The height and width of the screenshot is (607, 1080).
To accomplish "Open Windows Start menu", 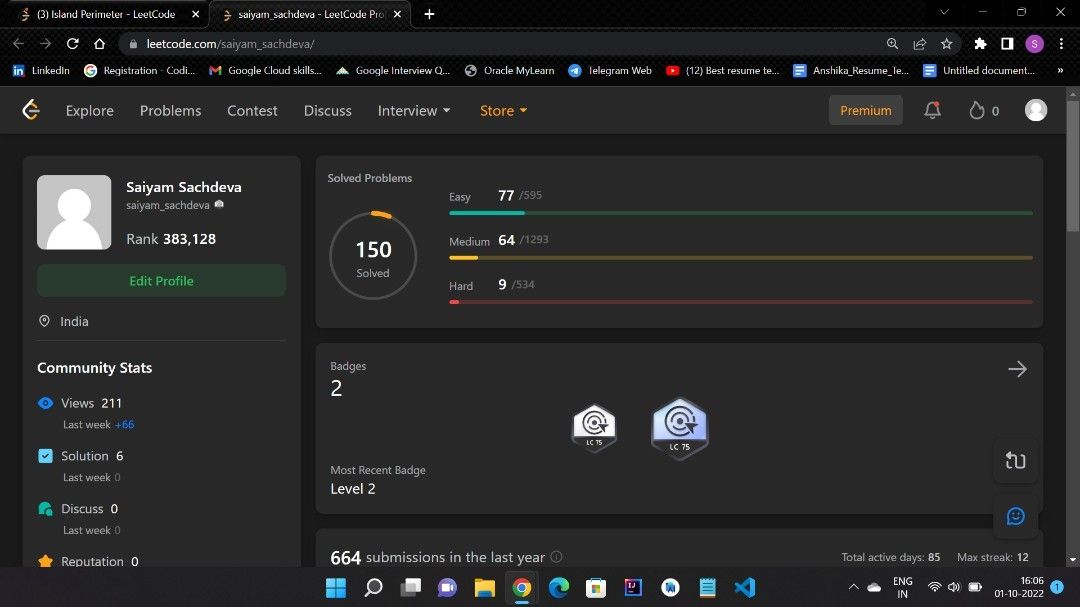I will pyautogui.click(x=335, y=587).
